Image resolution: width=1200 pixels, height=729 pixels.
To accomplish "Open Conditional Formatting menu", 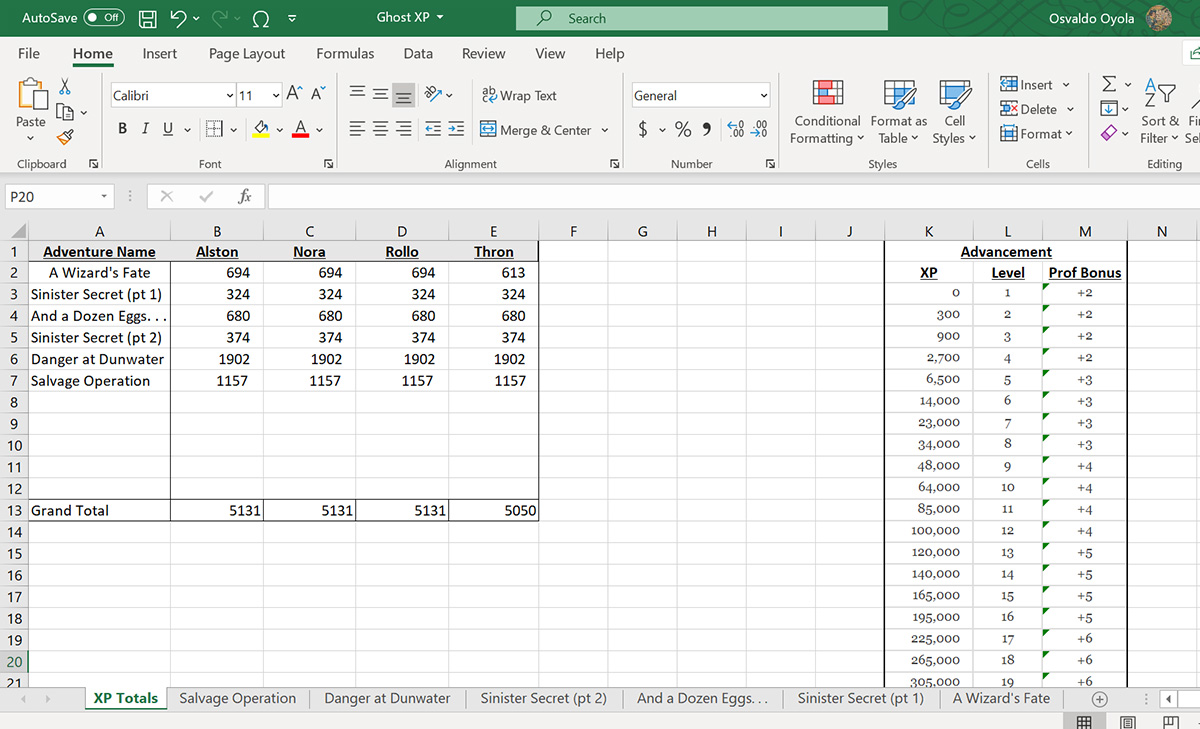I will [827, 111].
